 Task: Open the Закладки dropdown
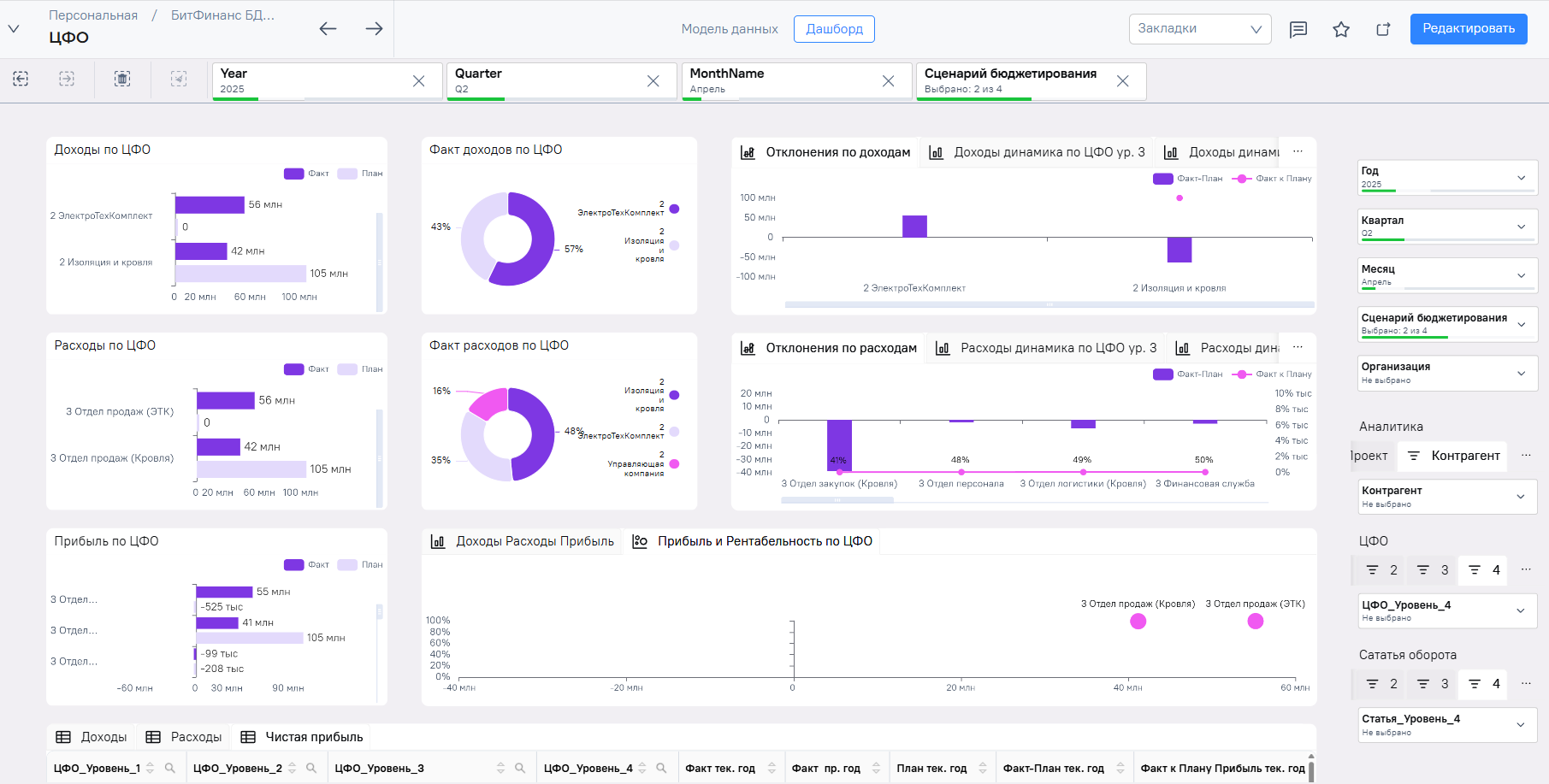pyautogui.click(x=1200, y=28)
